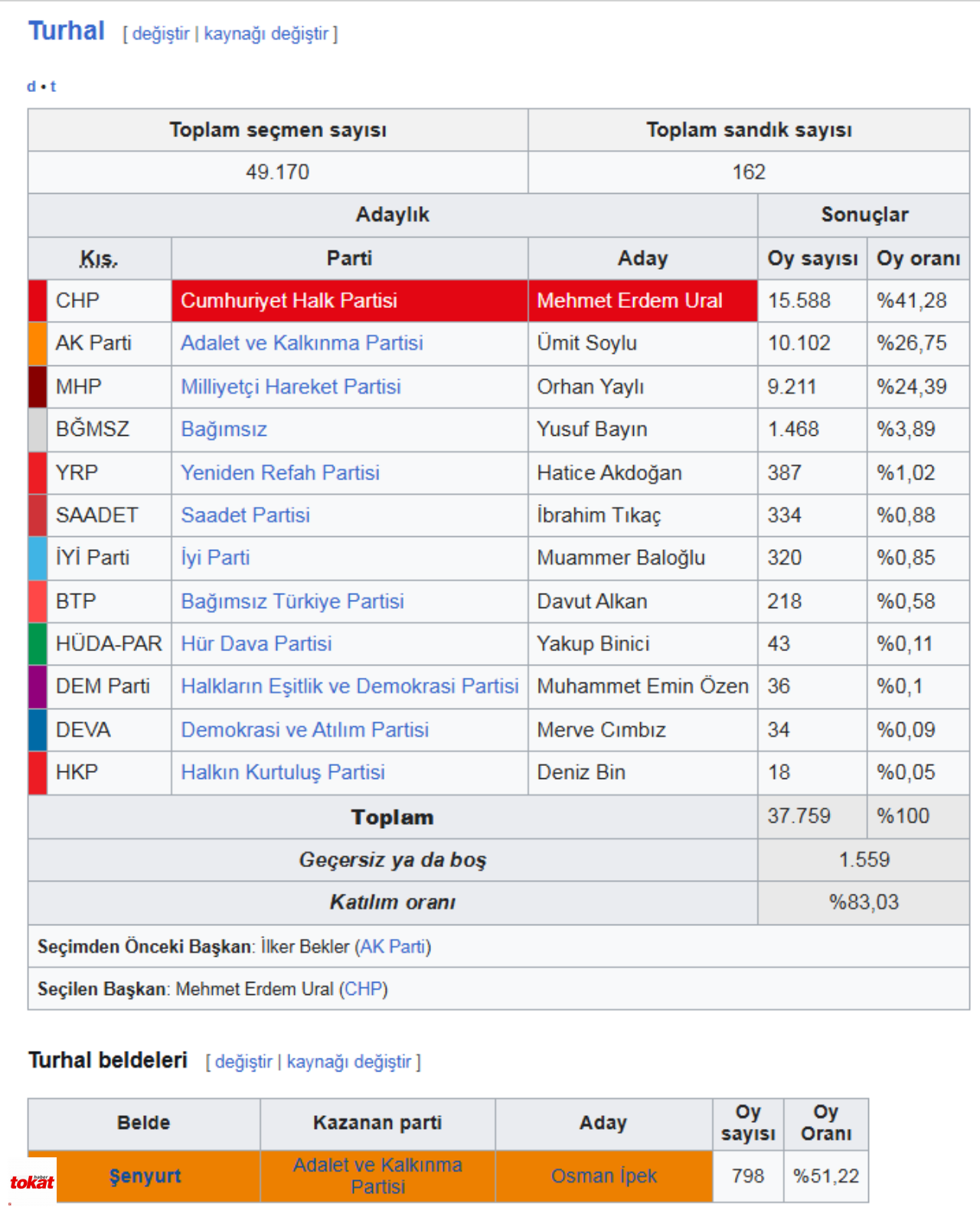Click turnout value %83,03

click(x=864, y=902)
